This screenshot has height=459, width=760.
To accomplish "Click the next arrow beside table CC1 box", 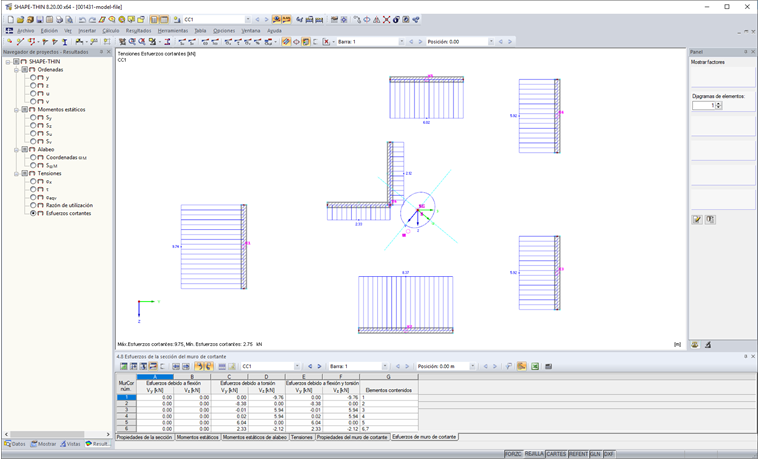I will [319, 366].
